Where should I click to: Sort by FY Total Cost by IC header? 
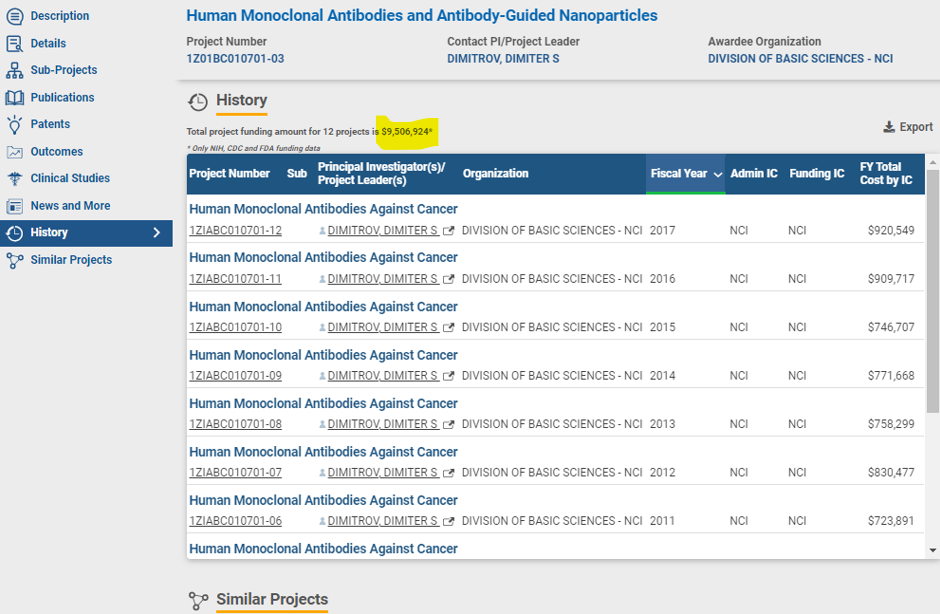tap(886, 173)
